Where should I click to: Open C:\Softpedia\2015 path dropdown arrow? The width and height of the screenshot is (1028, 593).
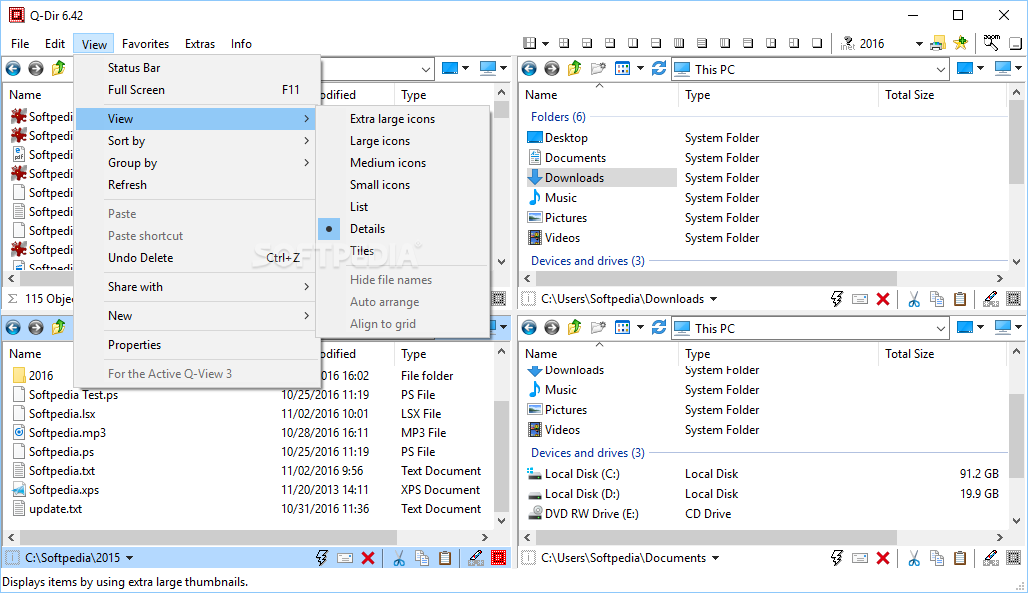pyautogui.click(x=129, y=558)
